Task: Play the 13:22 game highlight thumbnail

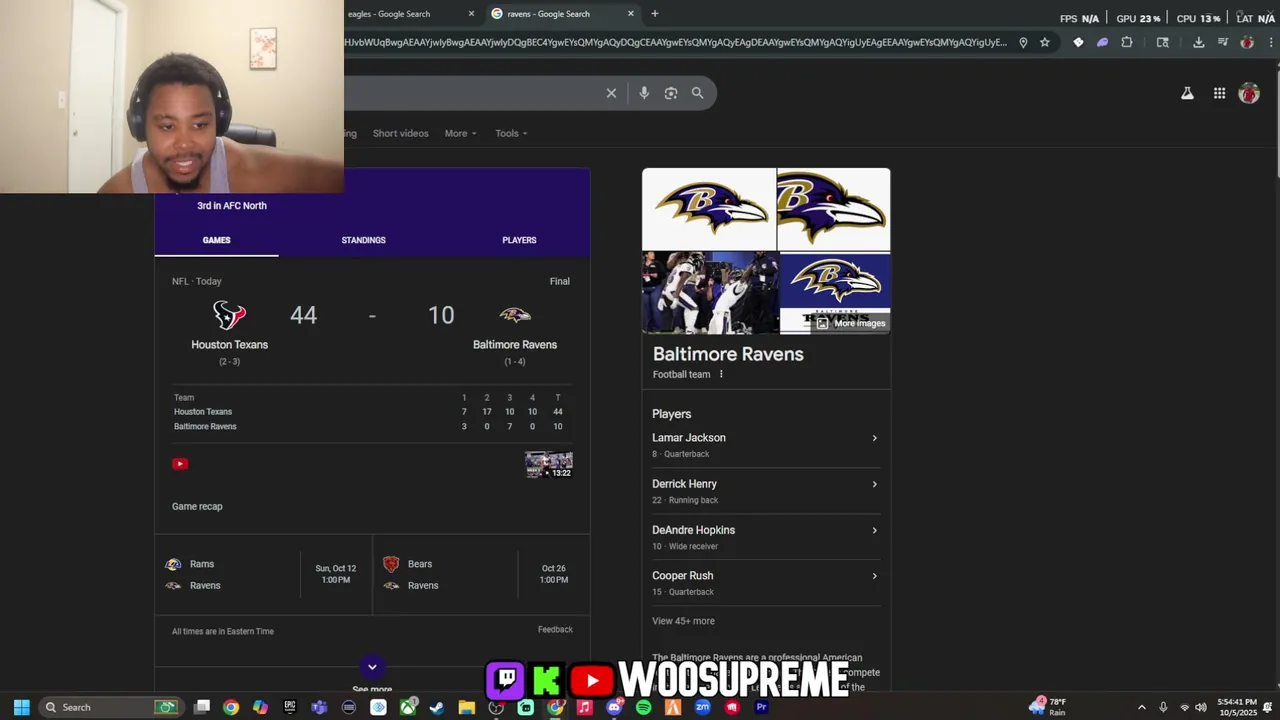Action: 549,464
